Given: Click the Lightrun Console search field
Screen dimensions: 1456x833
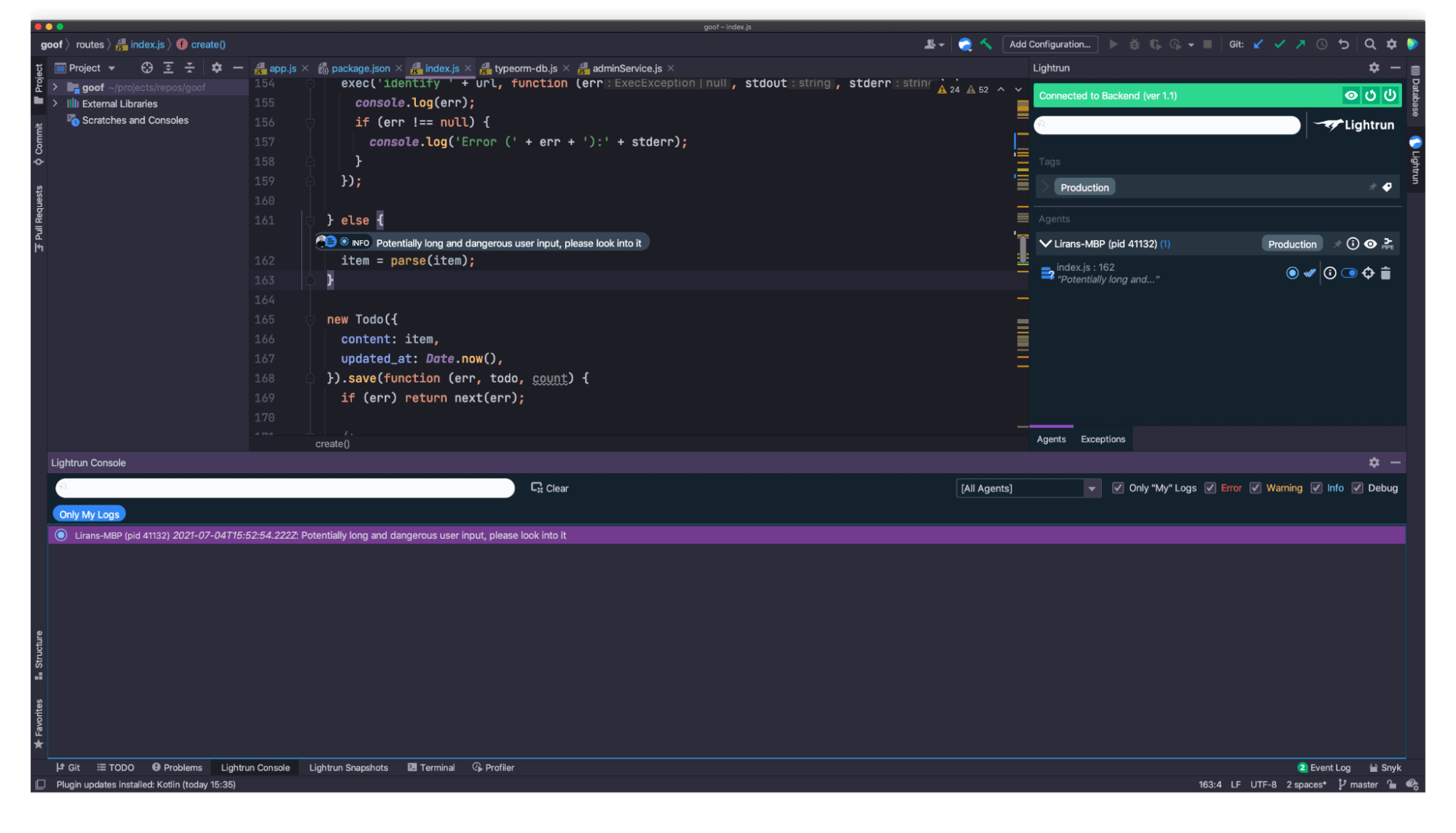Looking at the screenshot, I should click(285, 488).
